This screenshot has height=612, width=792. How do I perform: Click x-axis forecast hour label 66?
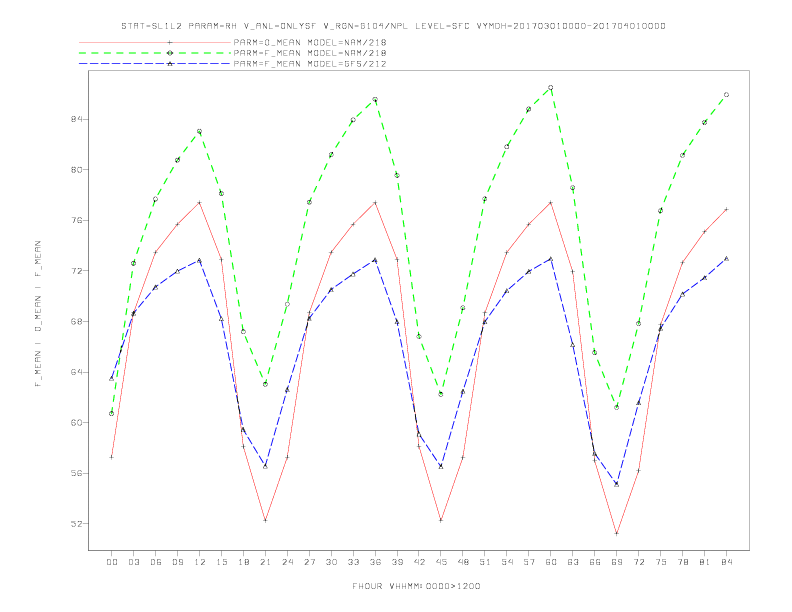[595, 562]
